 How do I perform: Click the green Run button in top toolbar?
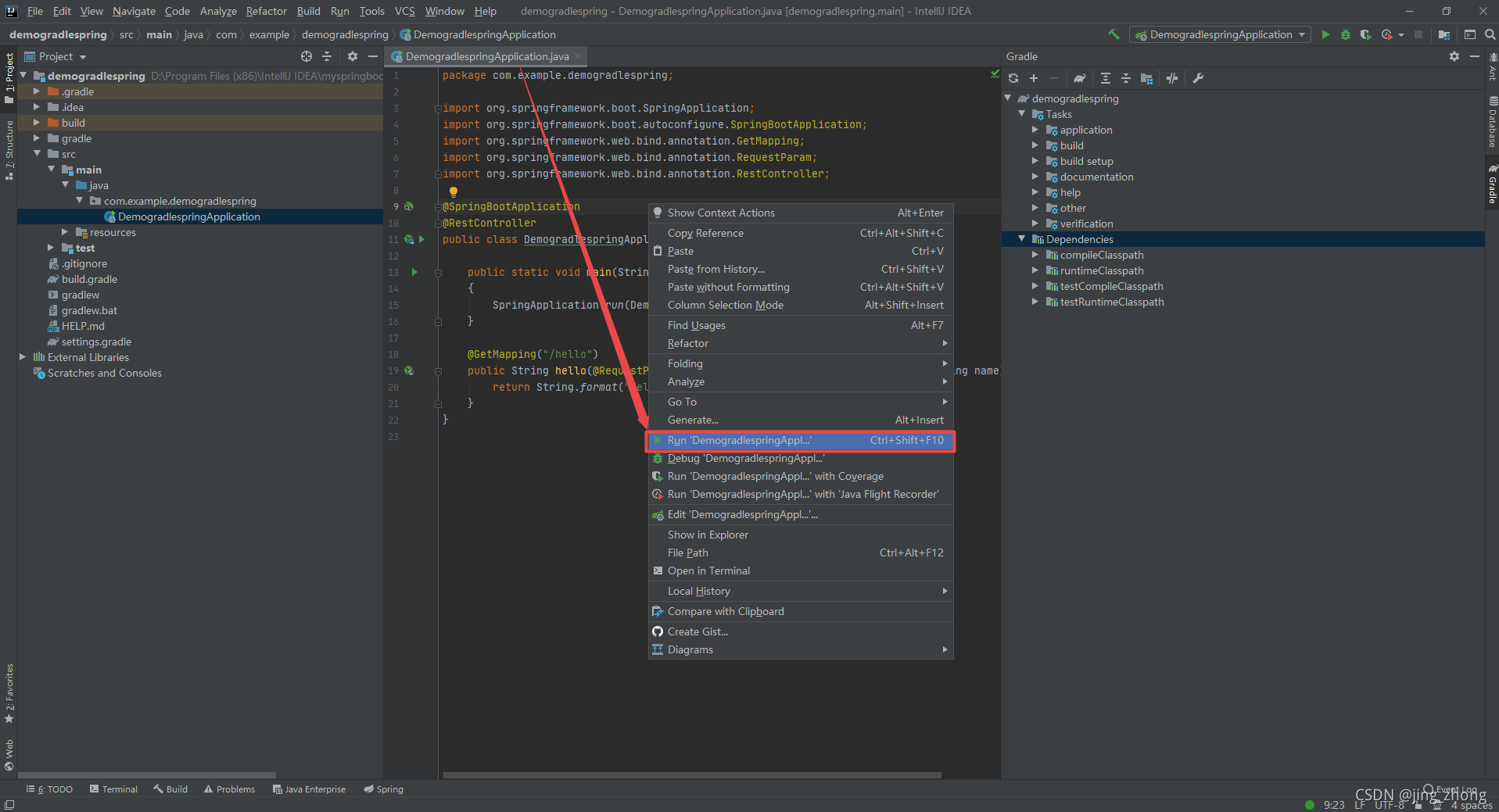tap(1325, 34)
